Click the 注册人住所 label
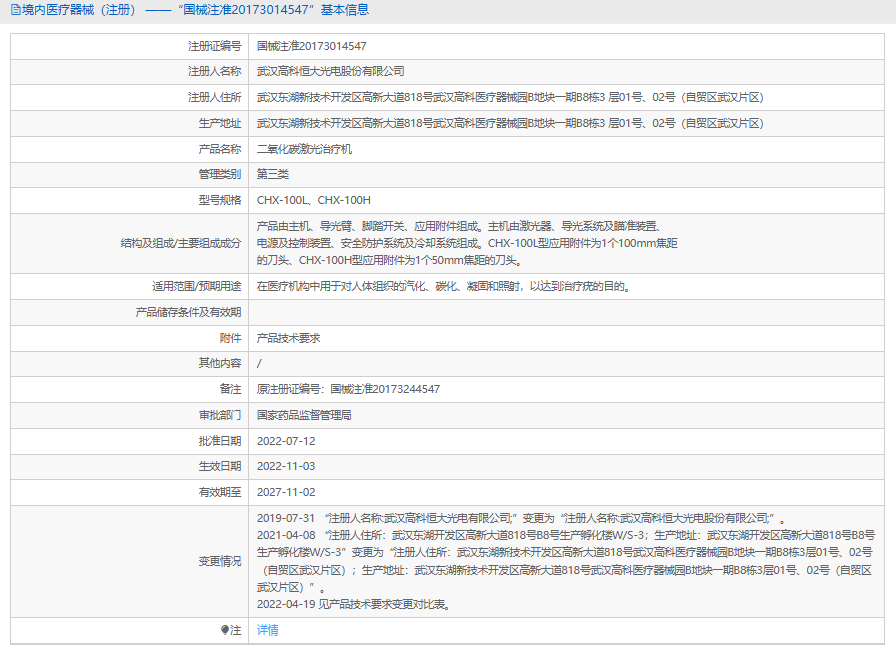The height and width of the screenshot is (653, 896). tap(215, 97)
